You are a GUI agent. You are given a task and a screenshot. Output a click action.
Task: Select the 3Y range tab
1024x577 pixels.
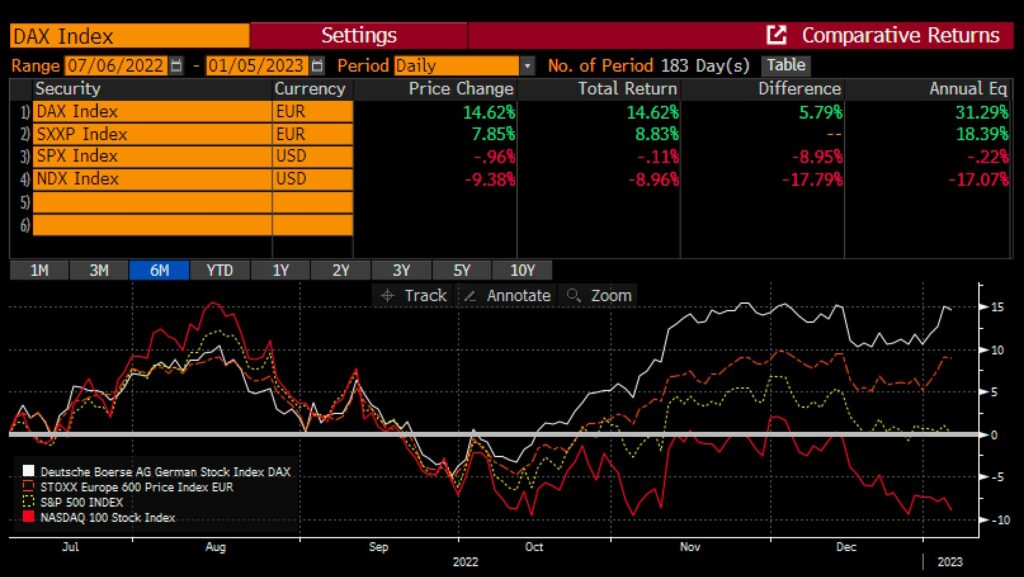click(401, 270)
